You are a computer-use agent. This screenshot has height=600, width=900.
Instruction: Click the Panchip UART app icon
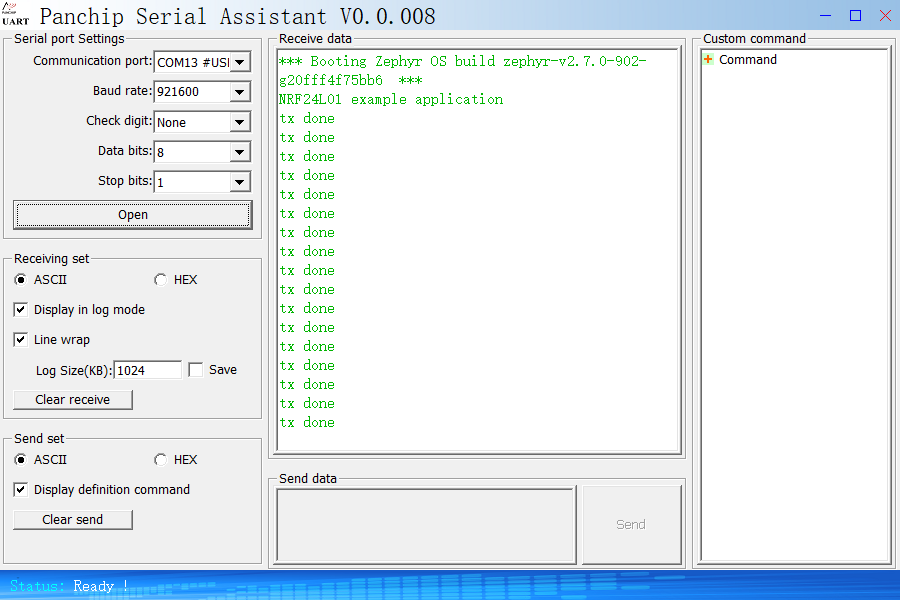[x=15, y=14]
